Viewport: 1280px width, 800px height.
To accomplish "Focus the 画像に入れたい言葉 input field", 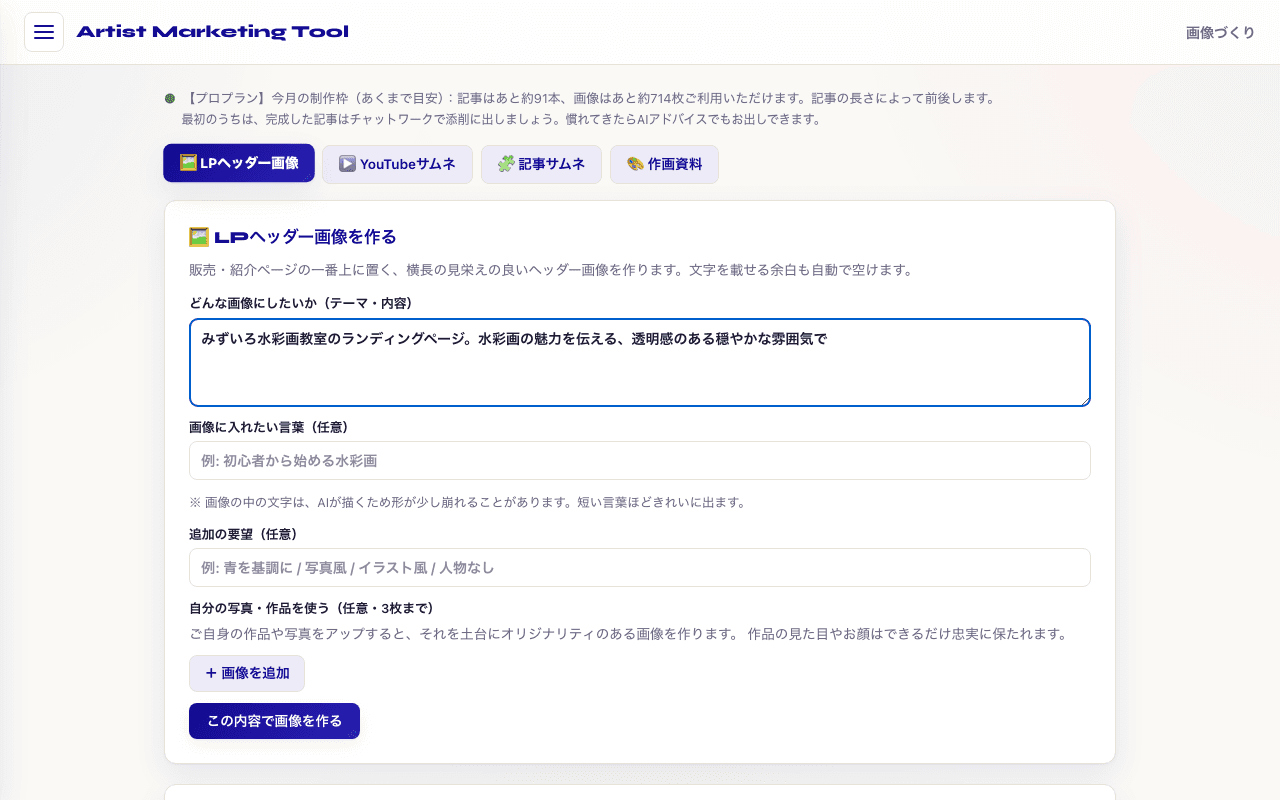I will pyautogui.click(x=640, y=461).
